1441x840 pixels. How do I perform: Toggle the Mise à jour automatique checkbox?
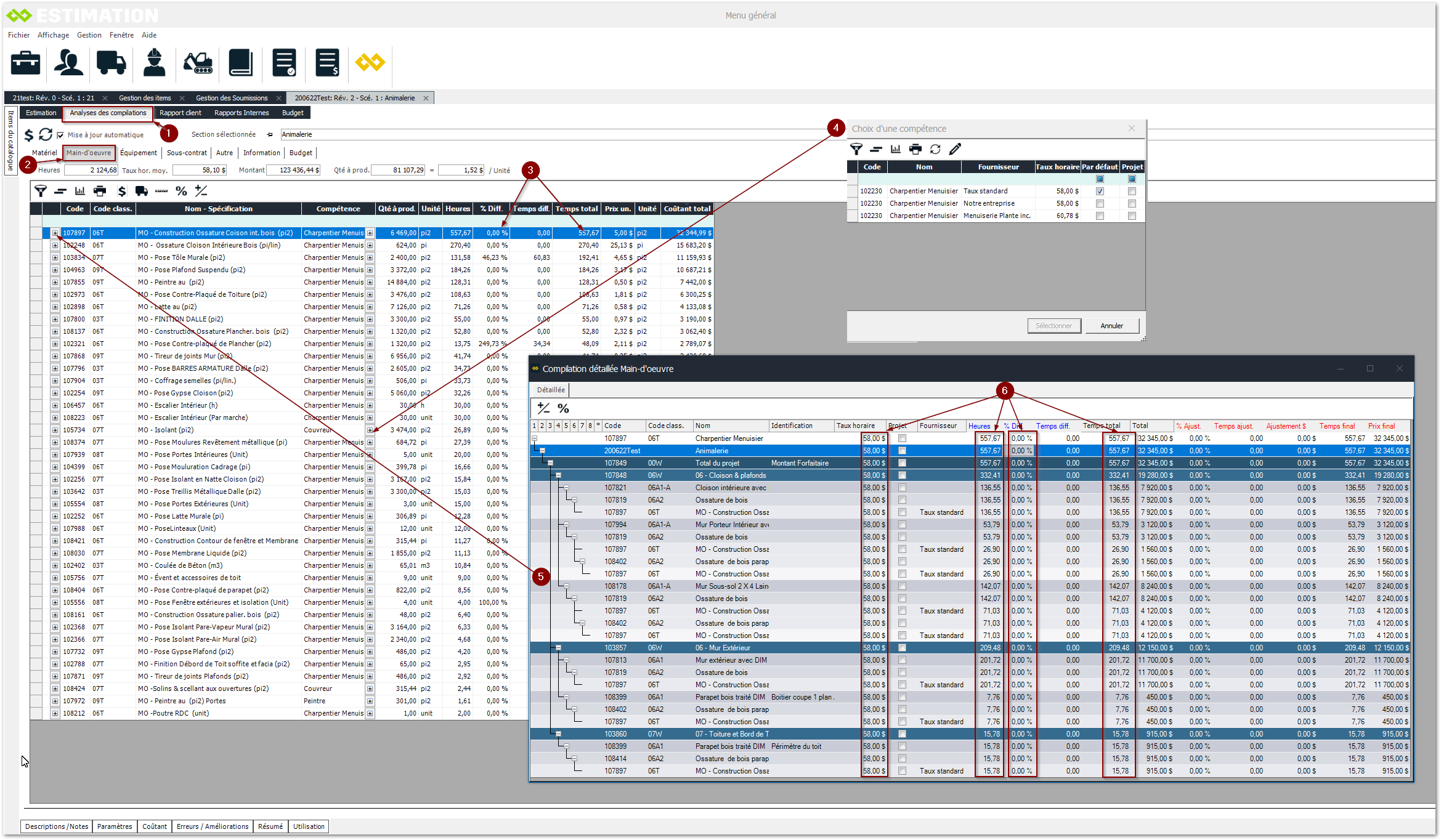pyautogui.click(x=60, y=135)
